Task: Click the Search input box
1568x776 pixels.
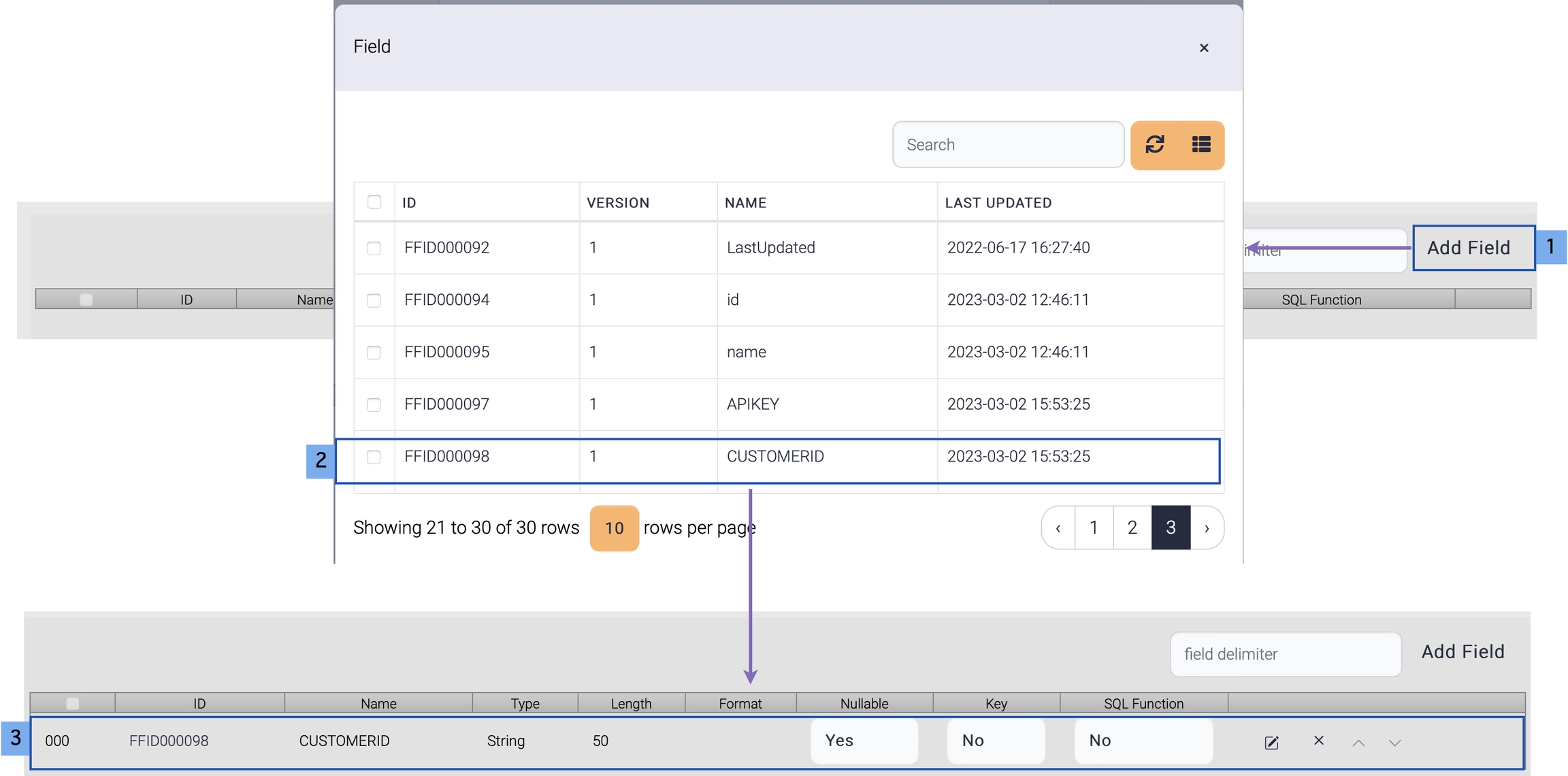Action: point(1007,145)
